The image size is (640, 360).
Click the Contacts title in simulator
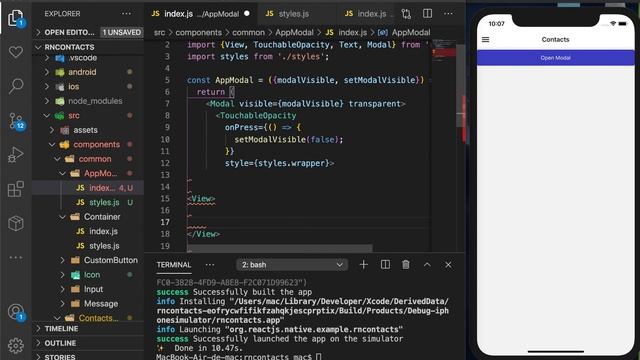(555, 40)
